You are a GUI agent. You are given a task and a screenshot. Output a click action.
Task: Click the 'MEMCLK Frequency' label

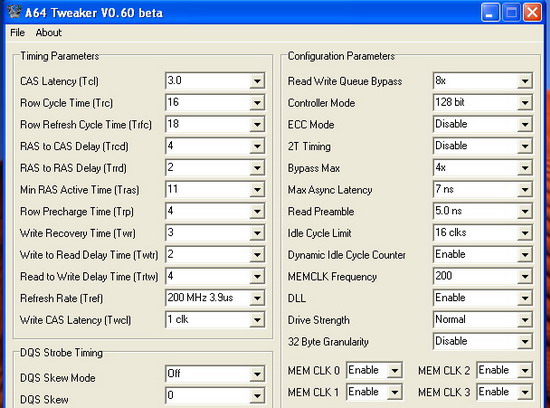tap(332, 277)
